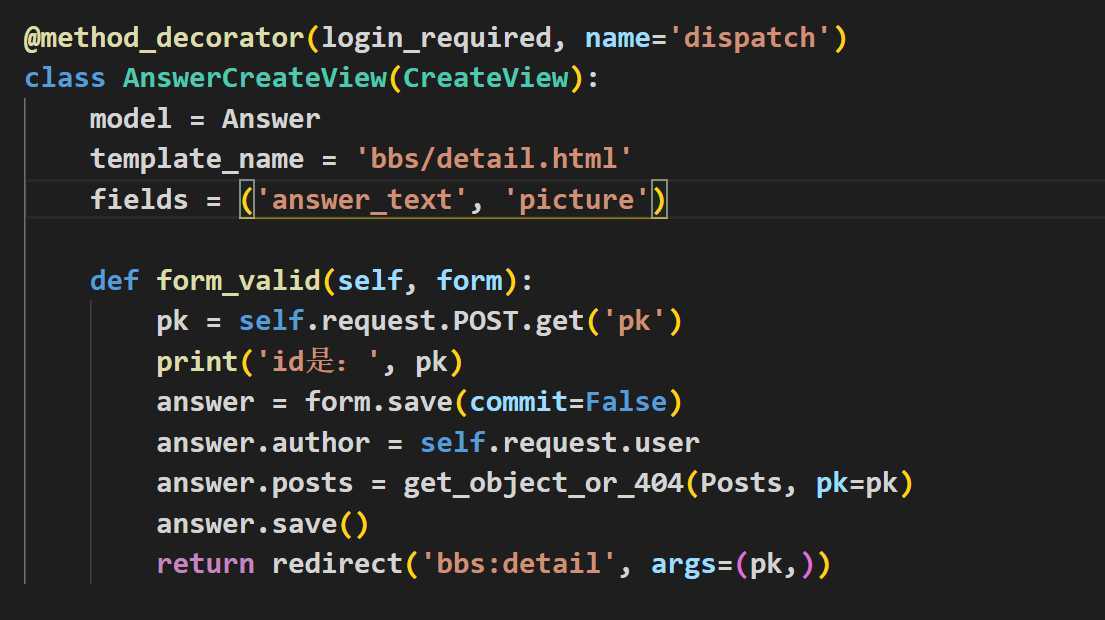The width and height of the screenshot is (1105, 620).
Task: Click the AnswerCreateView class name
Action: (x=255, y=79)
